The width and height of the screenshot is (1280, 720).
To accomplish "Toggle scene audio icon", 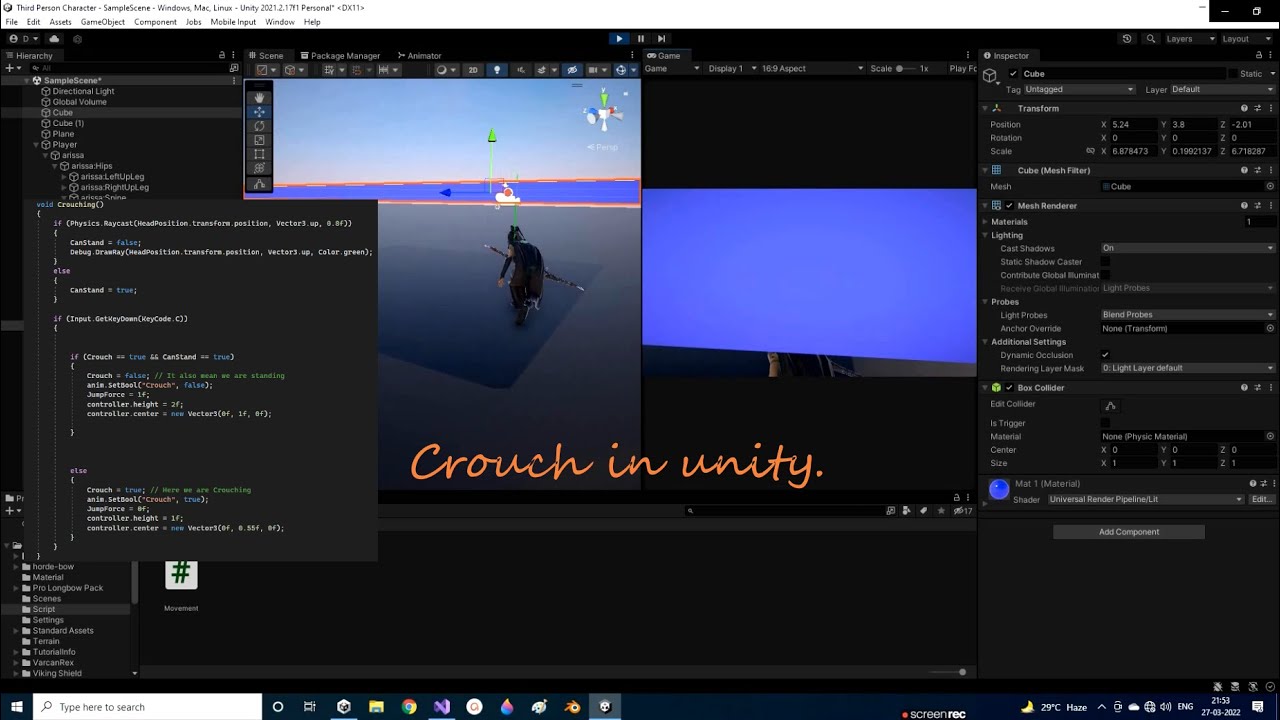I will click(520, 70).
